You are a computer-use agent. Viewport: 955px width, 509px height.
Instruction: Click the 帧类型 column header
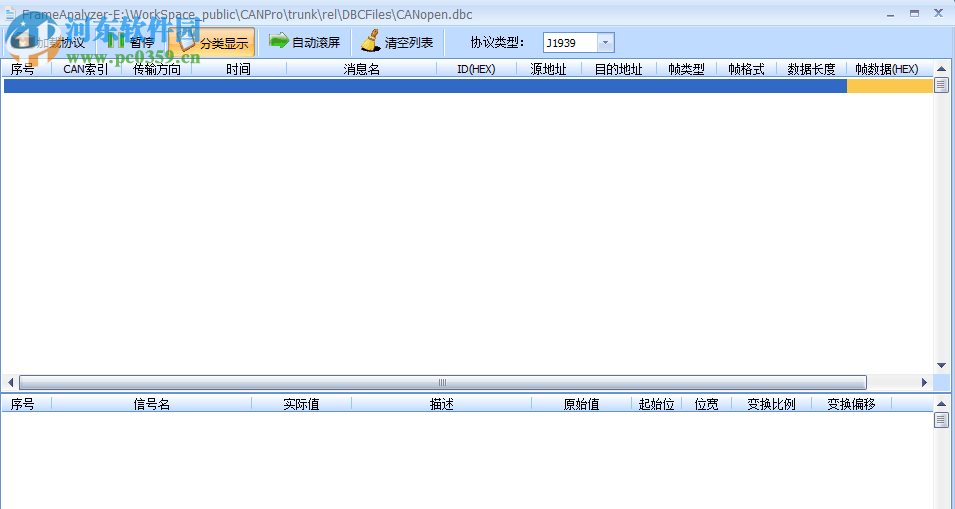pos(686,69)
